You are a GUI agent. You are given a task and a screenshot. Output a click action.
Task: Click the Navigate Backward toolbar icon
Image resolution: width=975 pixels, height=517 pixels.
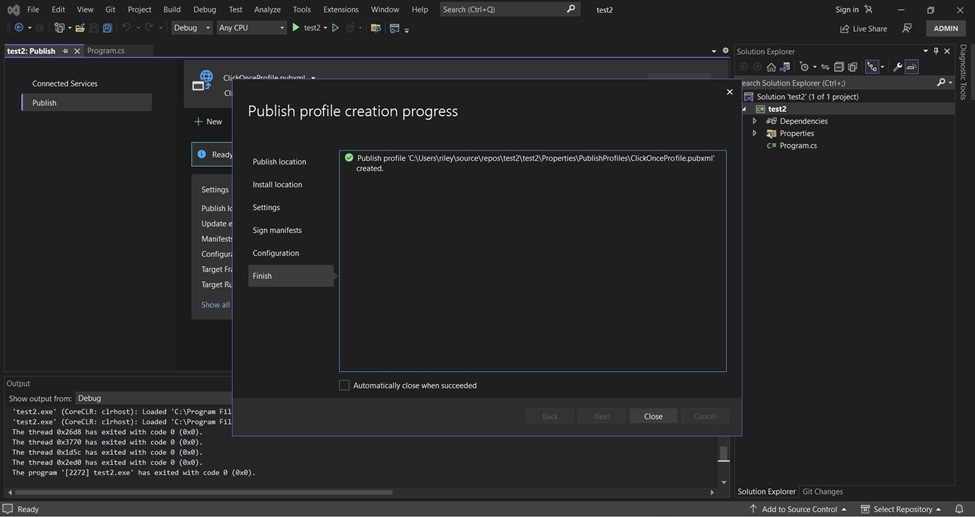[19, 28]
